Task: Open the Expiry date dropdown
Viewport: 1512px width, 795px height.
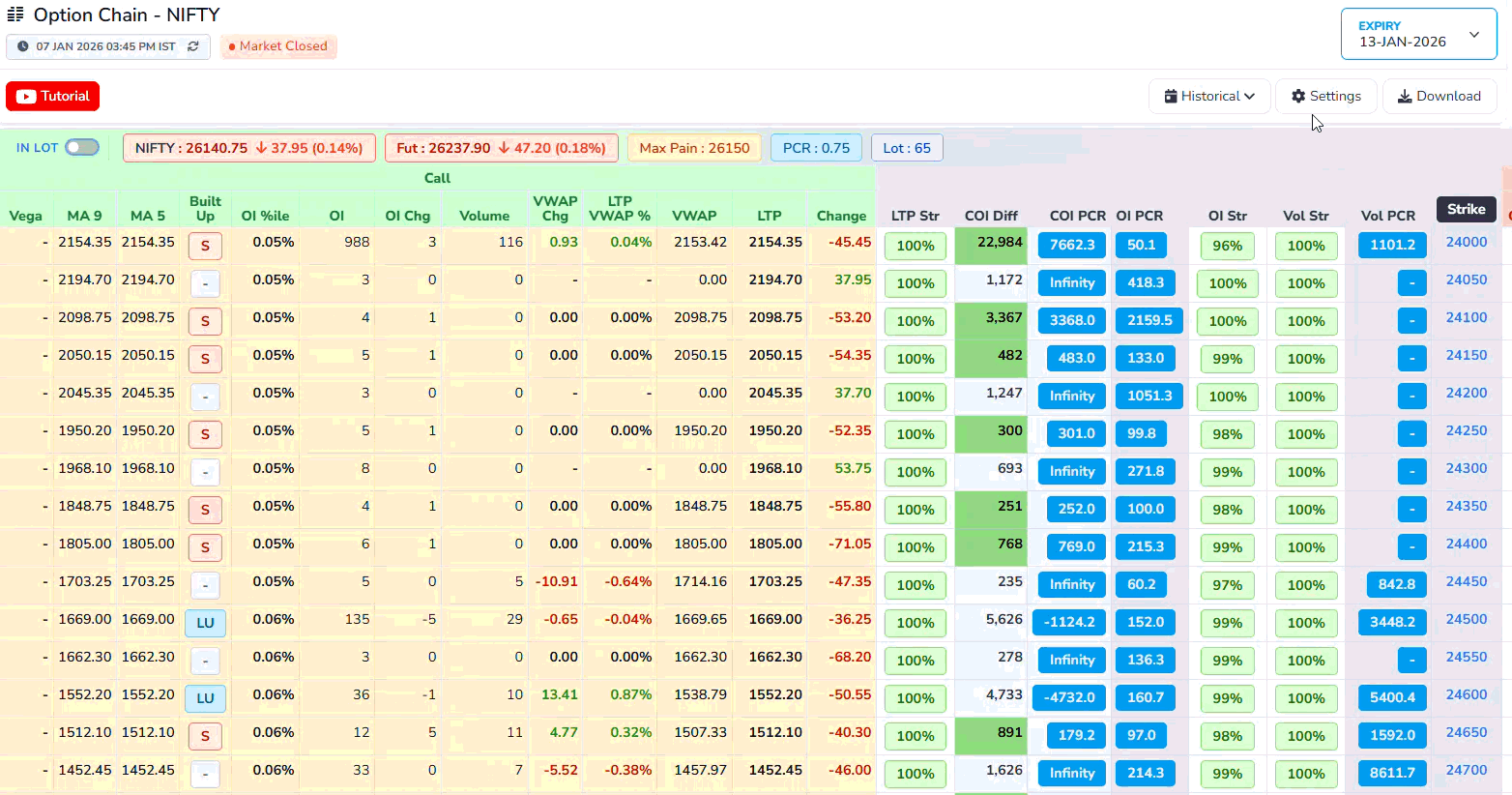Action: 1418,34
